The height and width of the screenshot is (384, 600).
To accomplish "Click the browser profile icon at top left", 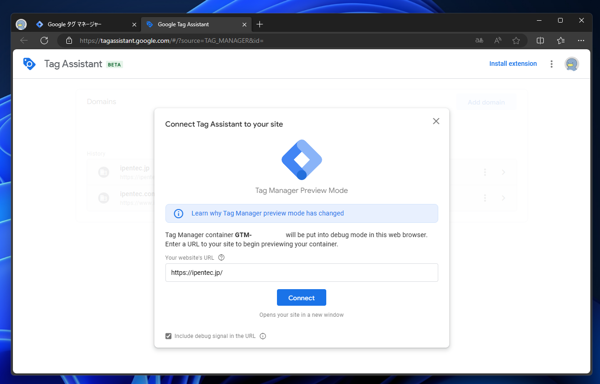I will tap(21, 24).
